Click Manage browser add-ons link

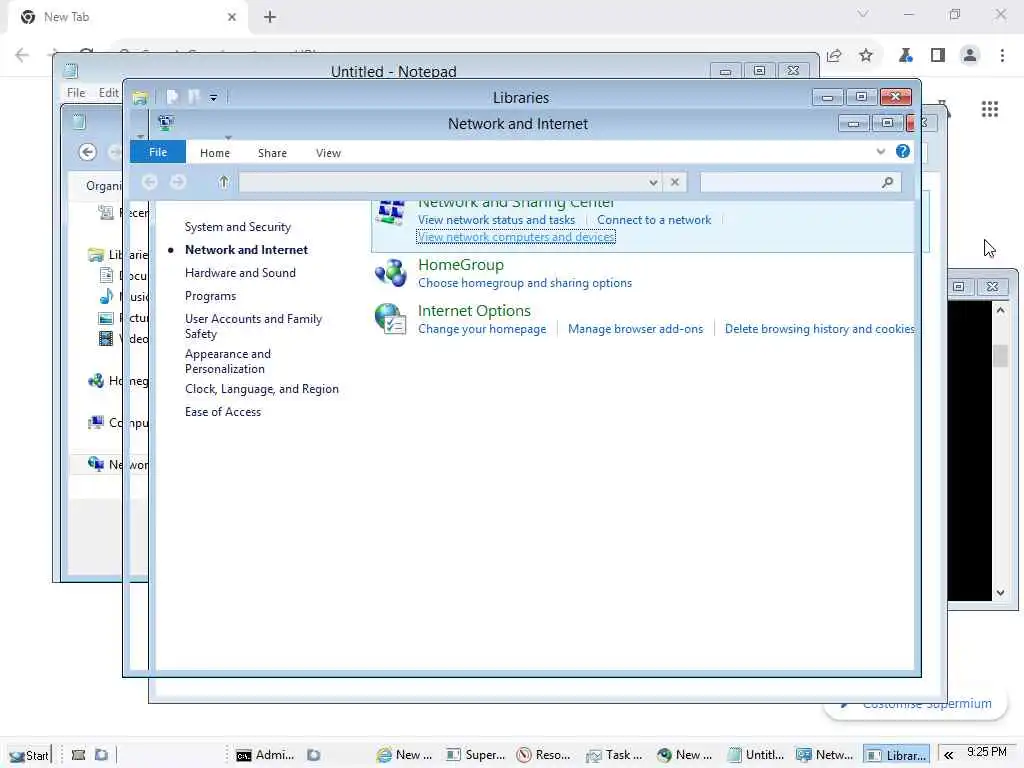point(635,329)
